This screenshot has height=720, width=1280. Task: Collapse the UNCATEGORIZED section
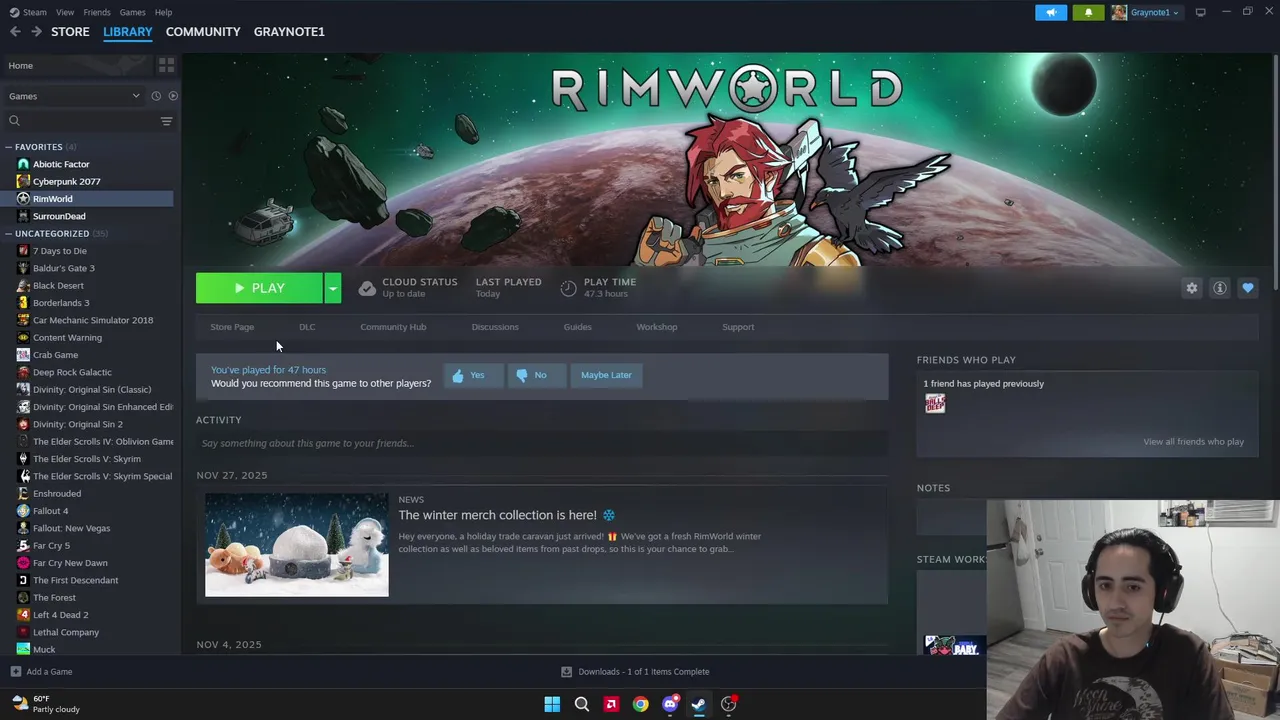(x=9, y=234)
